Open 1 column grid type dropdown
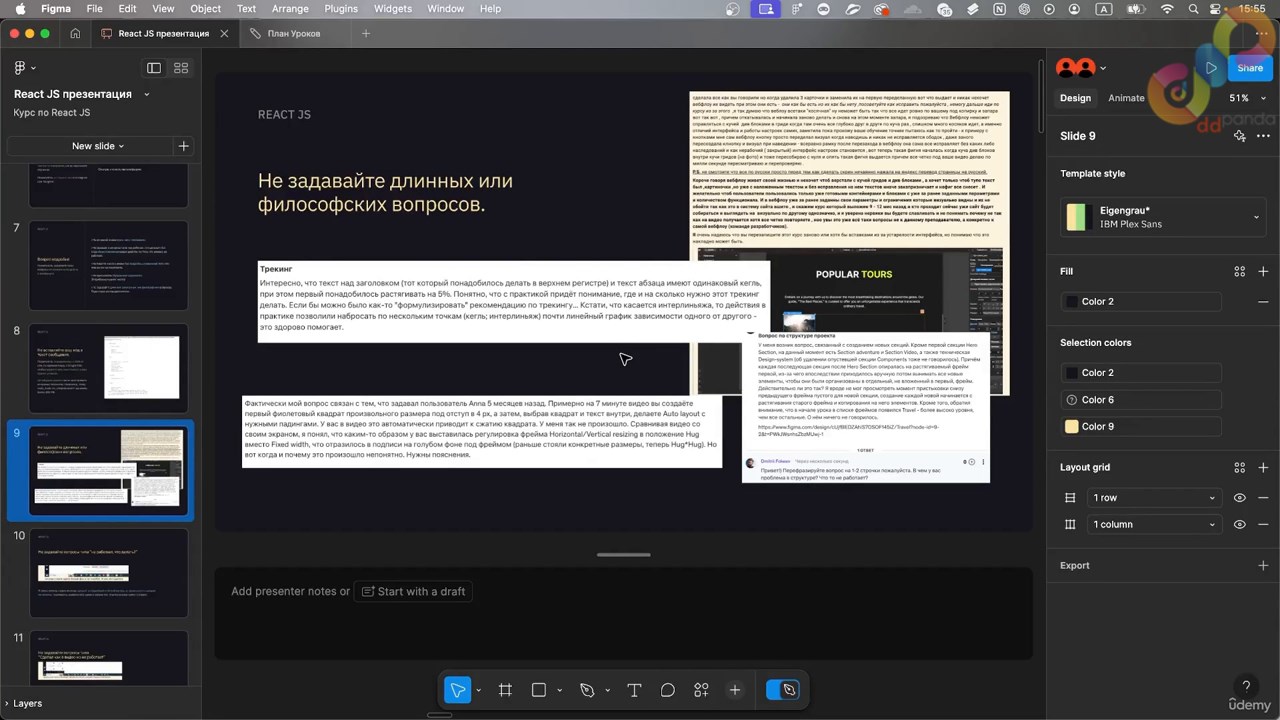 [x=1154, y=524]
